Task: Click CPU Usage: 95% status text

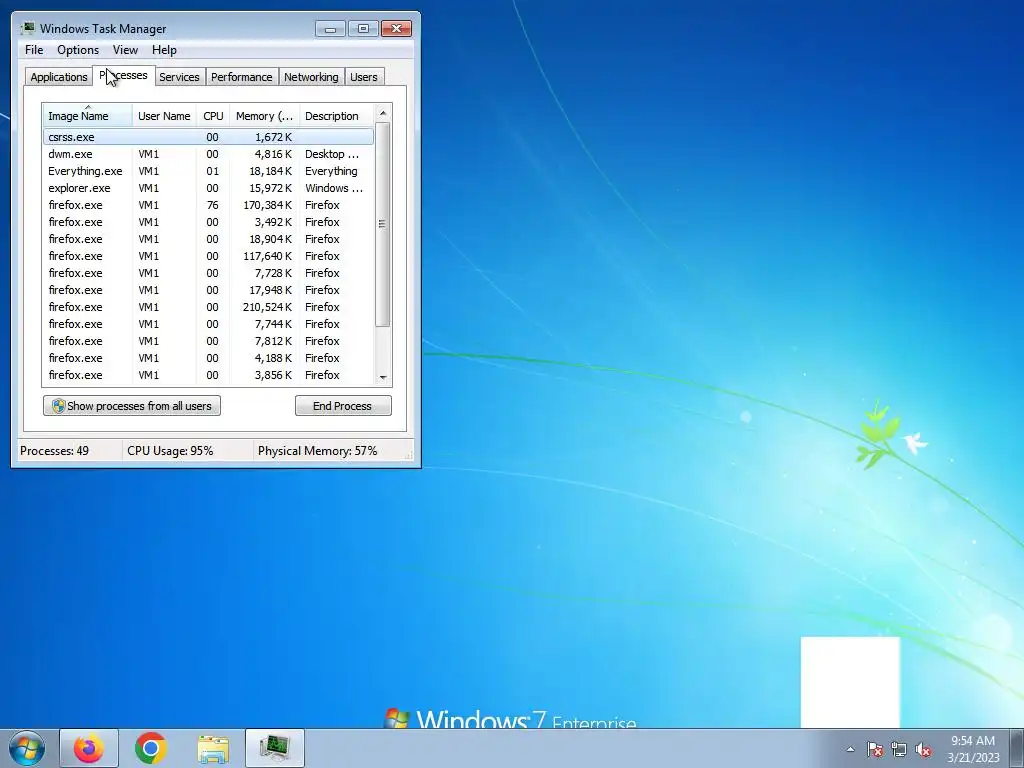Action: click(170, 451)
